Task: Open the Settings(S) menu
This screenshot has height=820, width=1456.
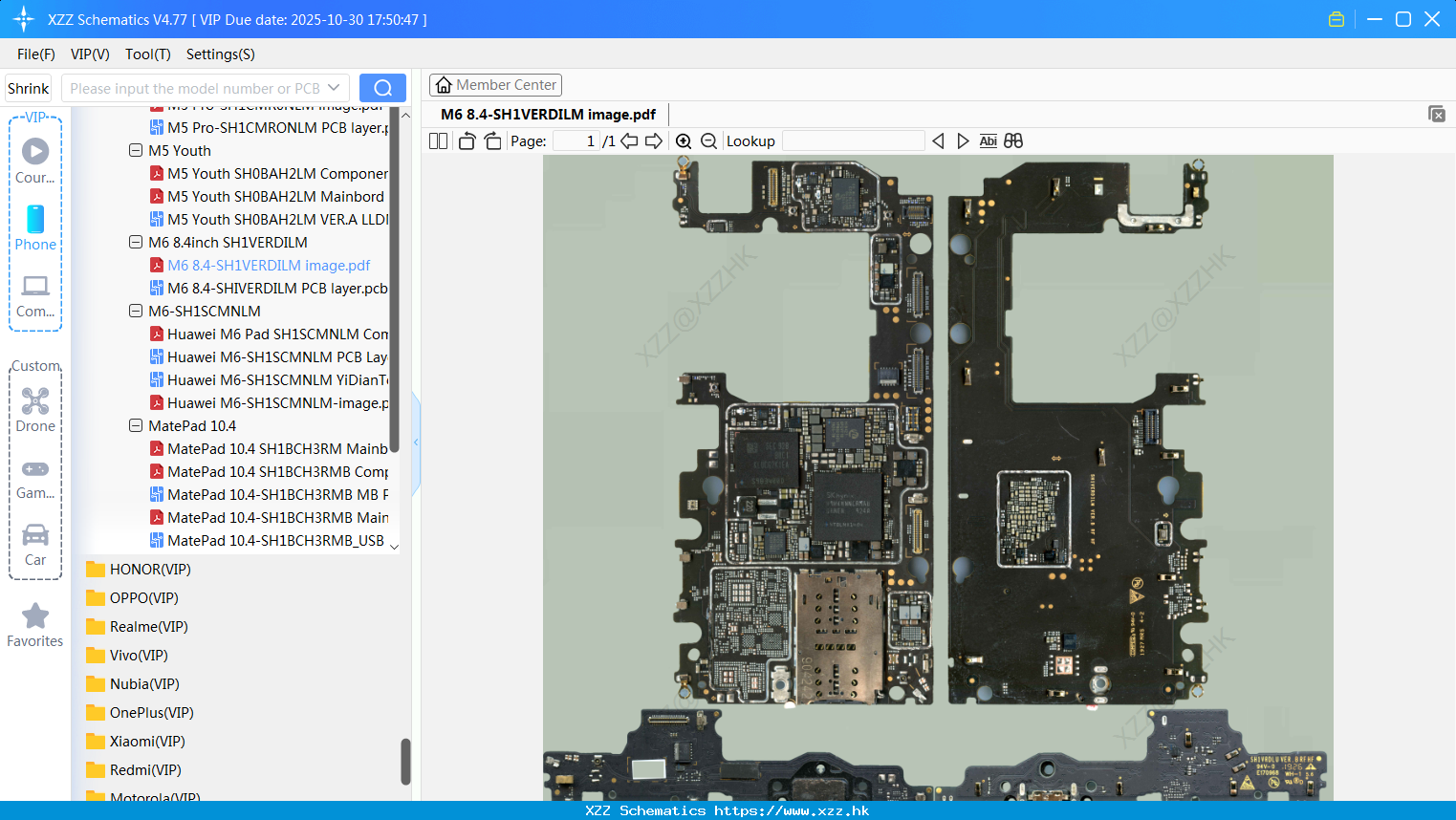Action: (x=221, y=54)
